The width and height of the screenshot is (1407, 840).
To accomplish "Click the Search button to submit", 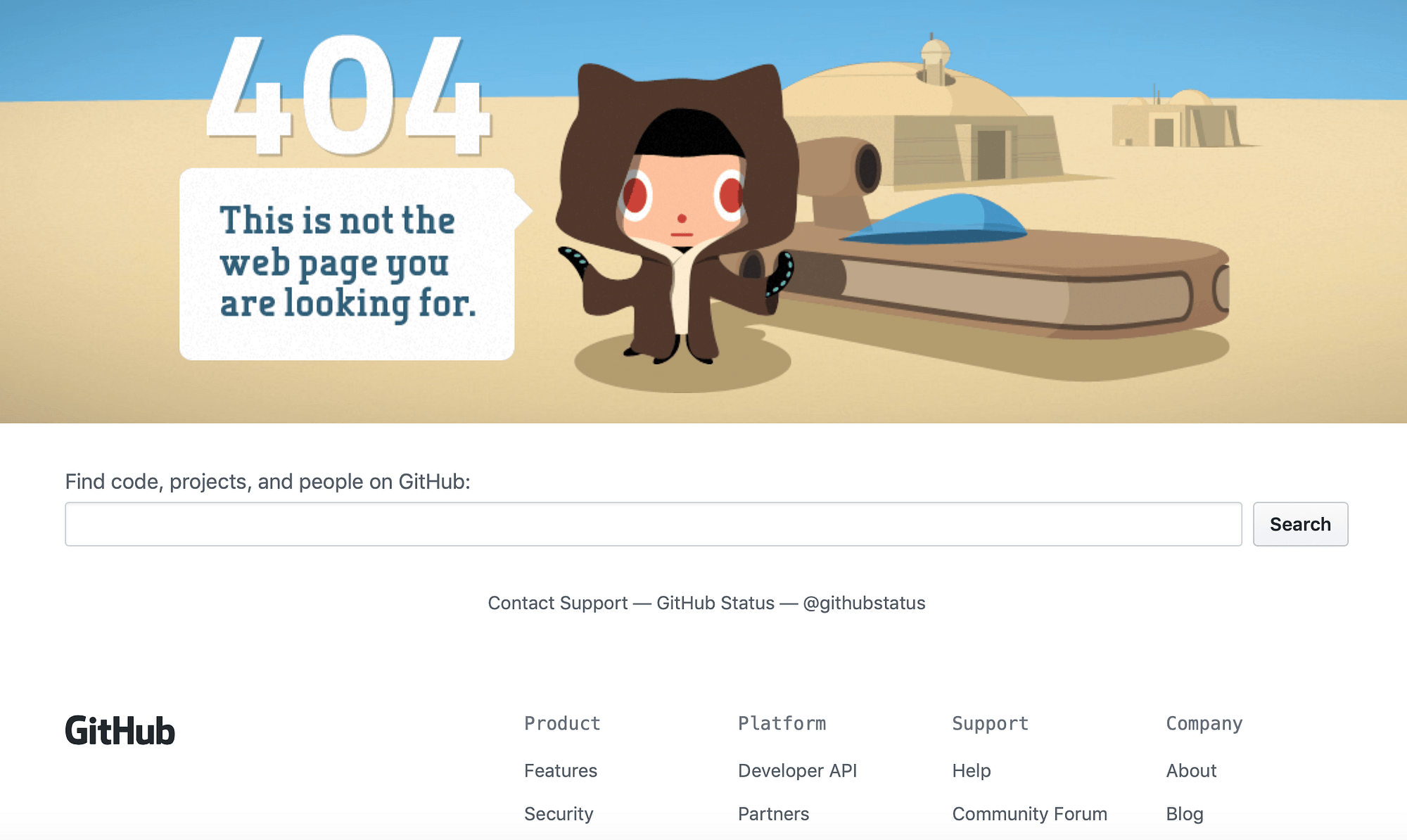I will (1300, 523).
